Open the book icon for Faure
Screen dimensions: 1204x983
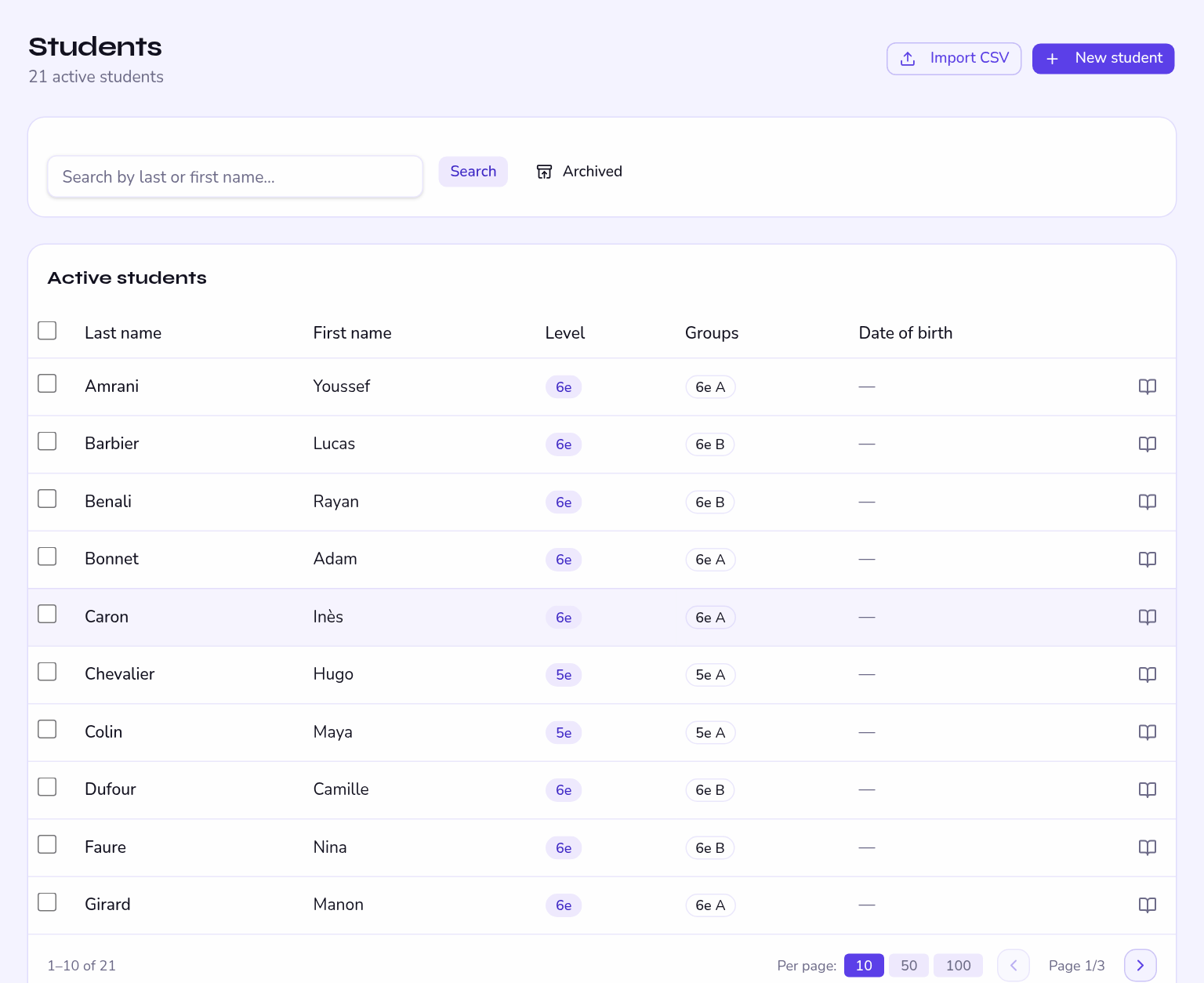[x=1147, y=847]
